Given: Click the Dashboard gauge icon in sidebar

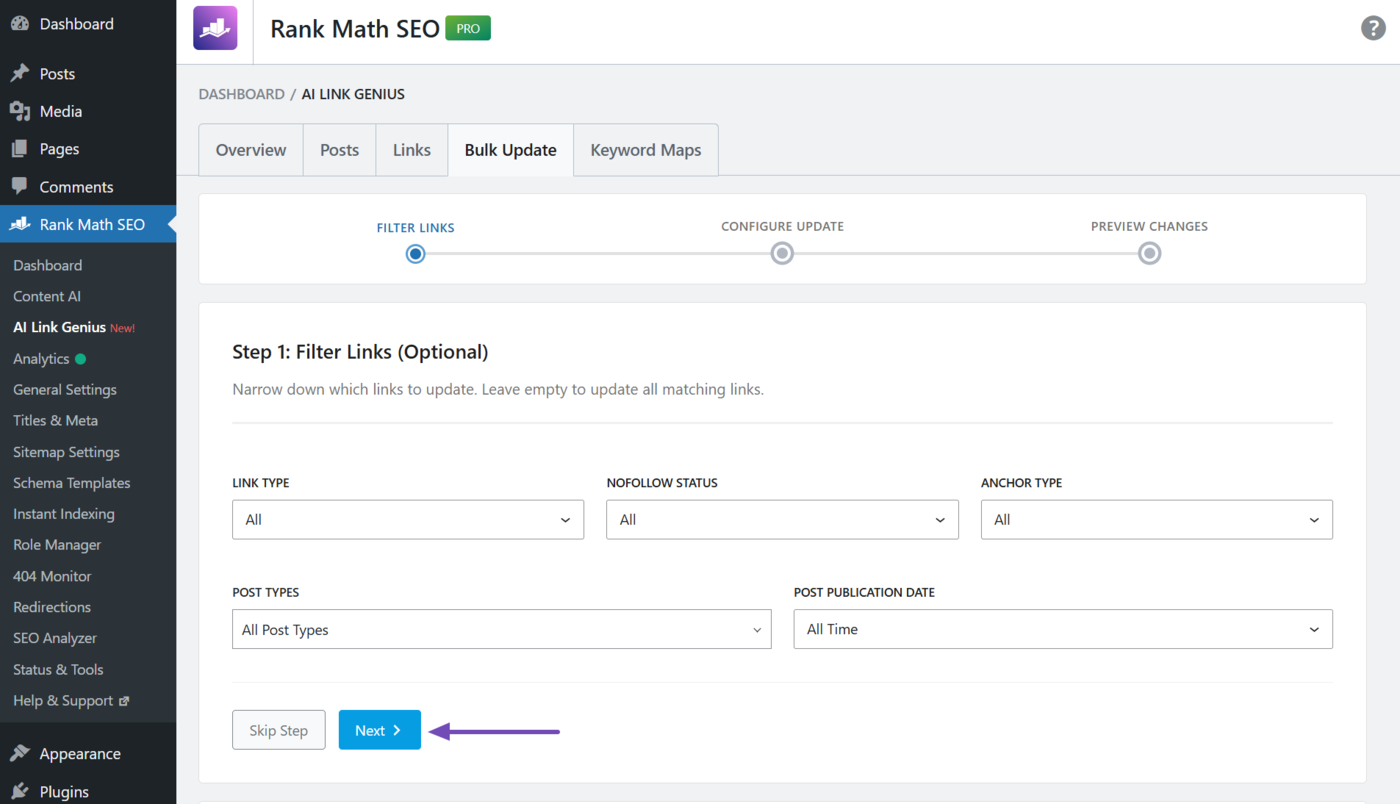Looking at the screenshot, I should pyautogui.click(x=19, y=24).
